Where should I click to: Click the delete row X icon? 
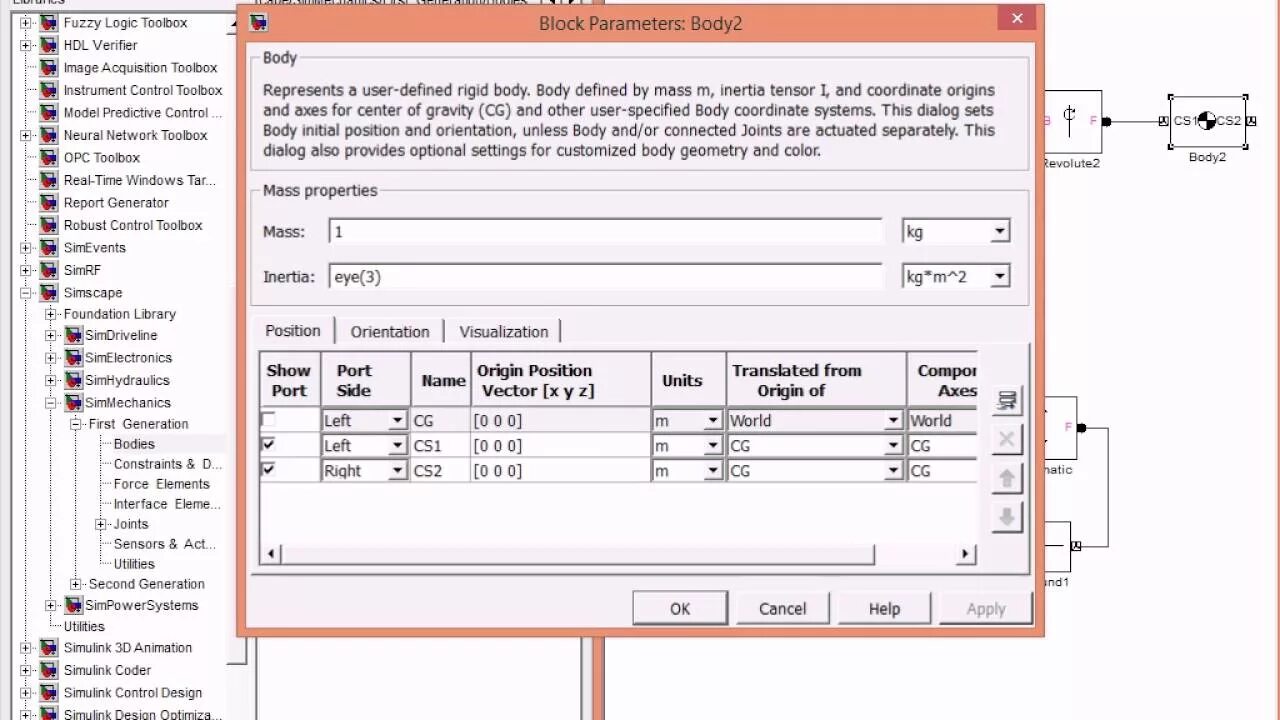pyautogui.click(x=1007, y=439)
